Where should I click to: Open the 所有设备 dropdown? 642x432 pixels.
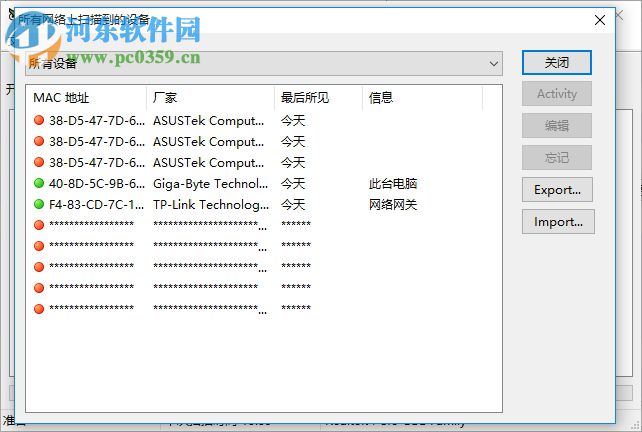coord(264,63)
